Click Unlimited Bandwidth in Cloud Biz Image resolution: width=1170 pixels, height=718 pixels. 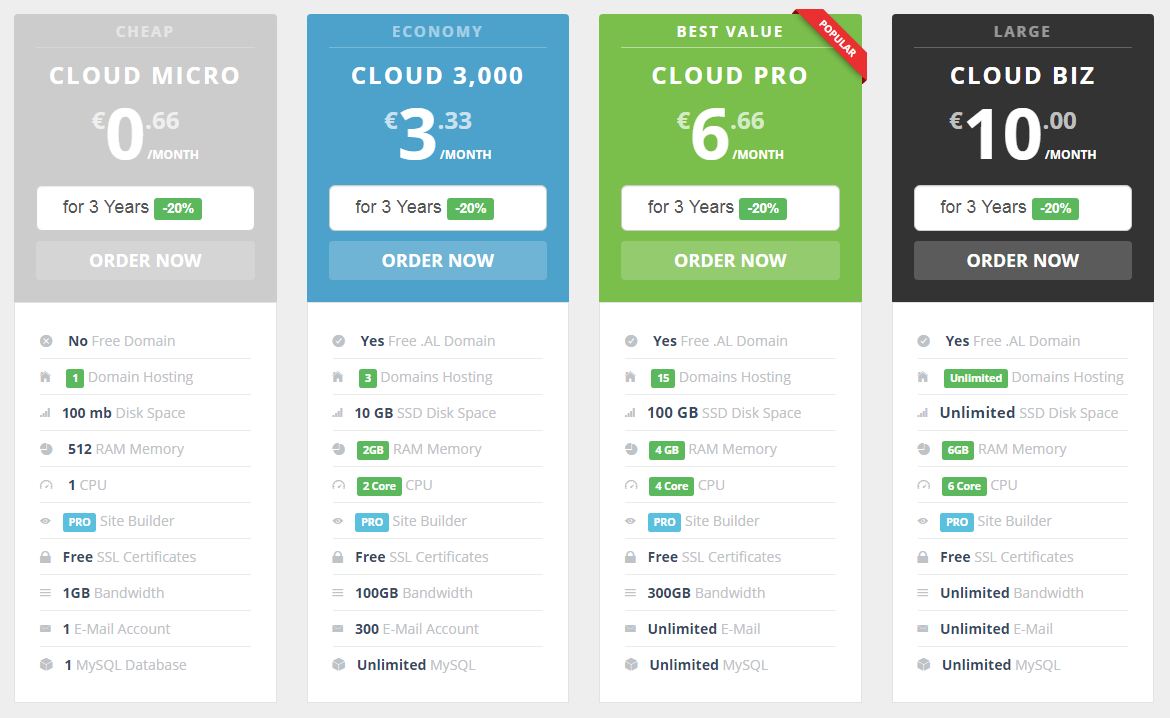coord(1012,593)
